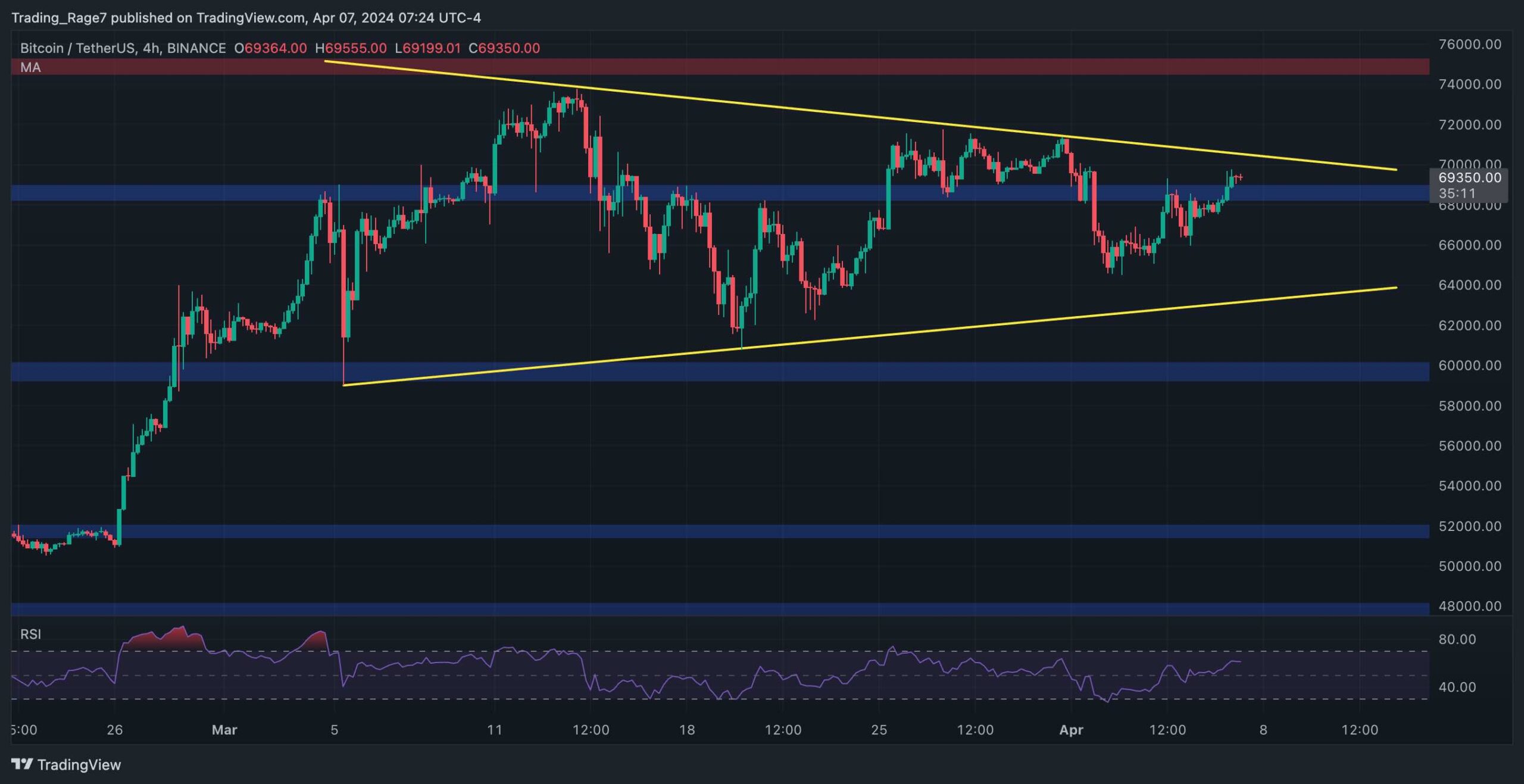Click the BINANCE exchange label
The height and width of the screenshot is (784, 1524).
pos(195,48)
